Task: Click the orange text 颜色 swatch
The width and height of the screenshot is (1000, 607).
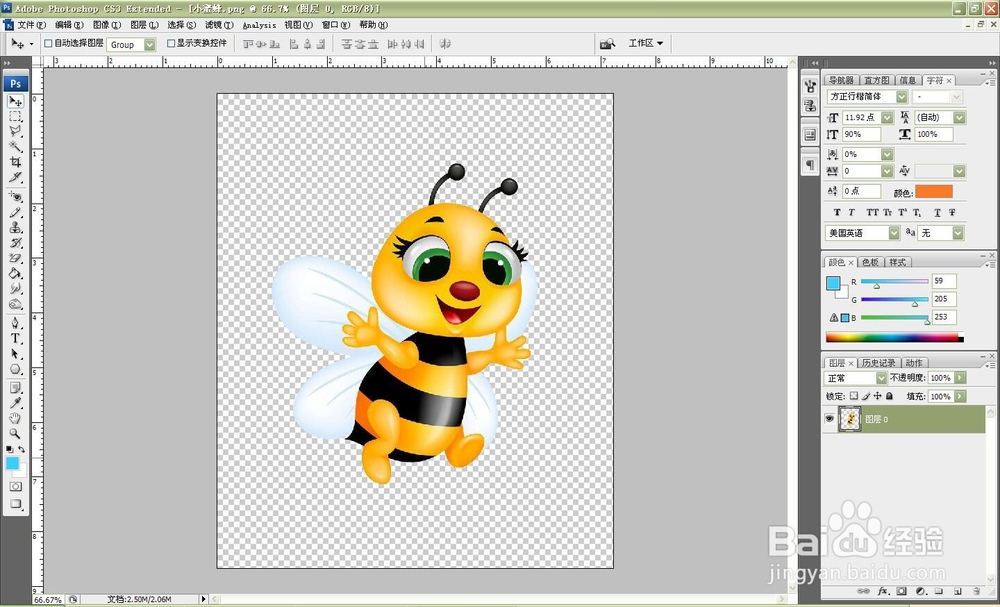Action: (934, 191)
